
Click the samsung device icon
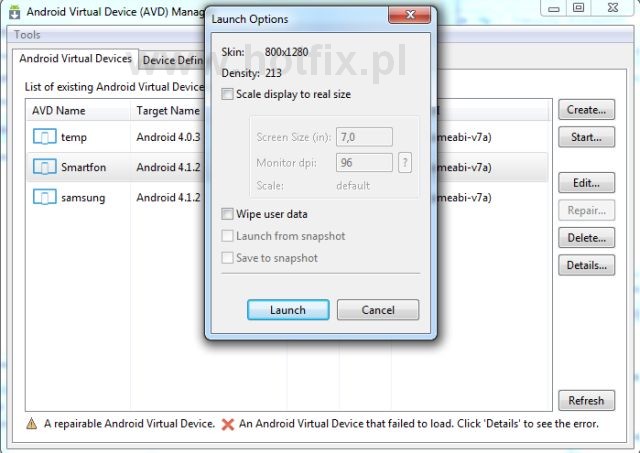(x=44, y=197)
